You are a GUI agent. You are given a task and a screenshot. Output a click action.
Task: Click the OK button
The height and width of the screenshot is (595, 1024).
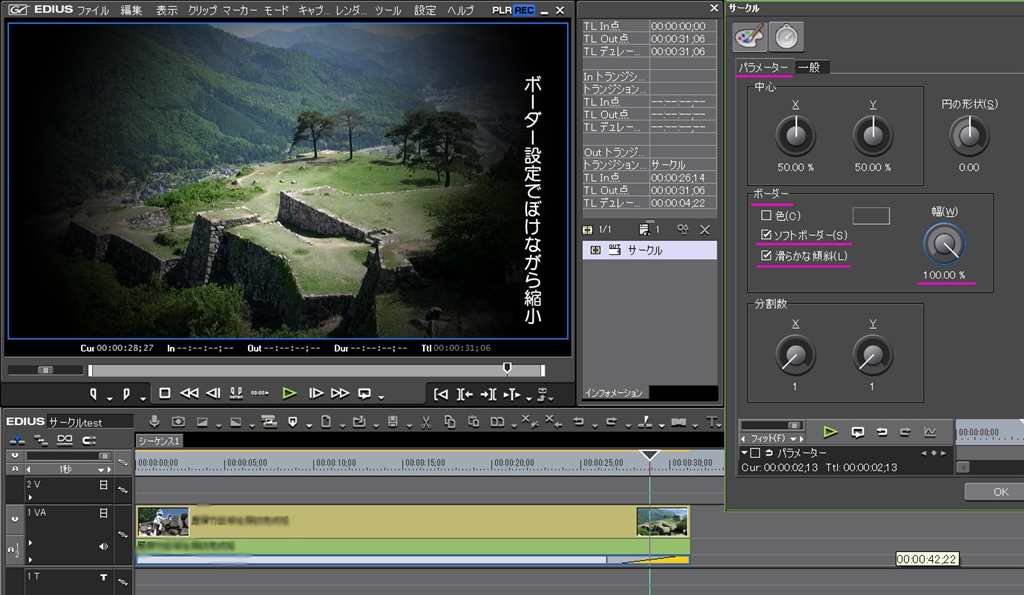[x=999, y=492]
